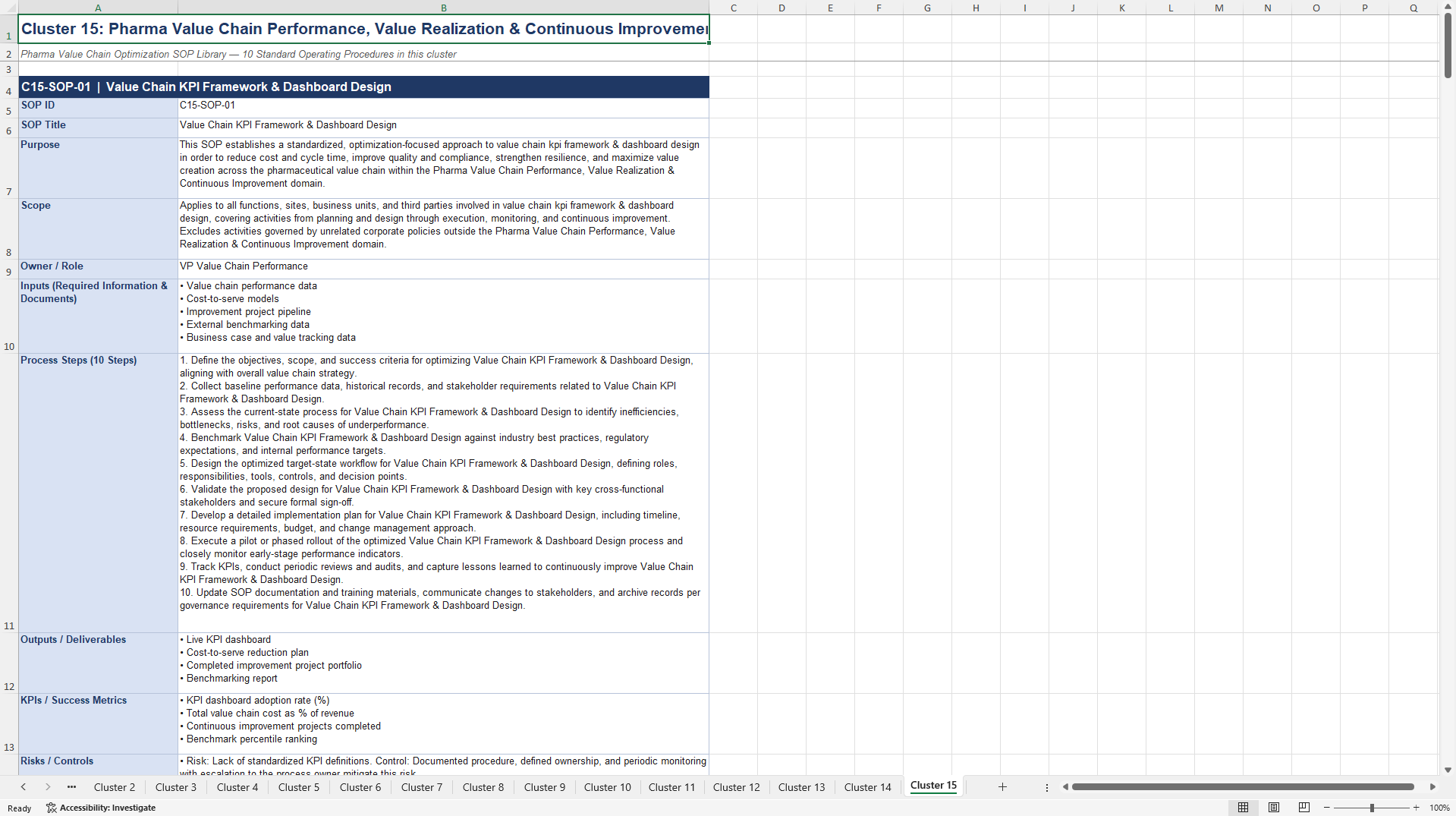Open the Cluster 6 sheet tab
The width and height of the screenshot is (1456, 816).
(x=360, y=787)
